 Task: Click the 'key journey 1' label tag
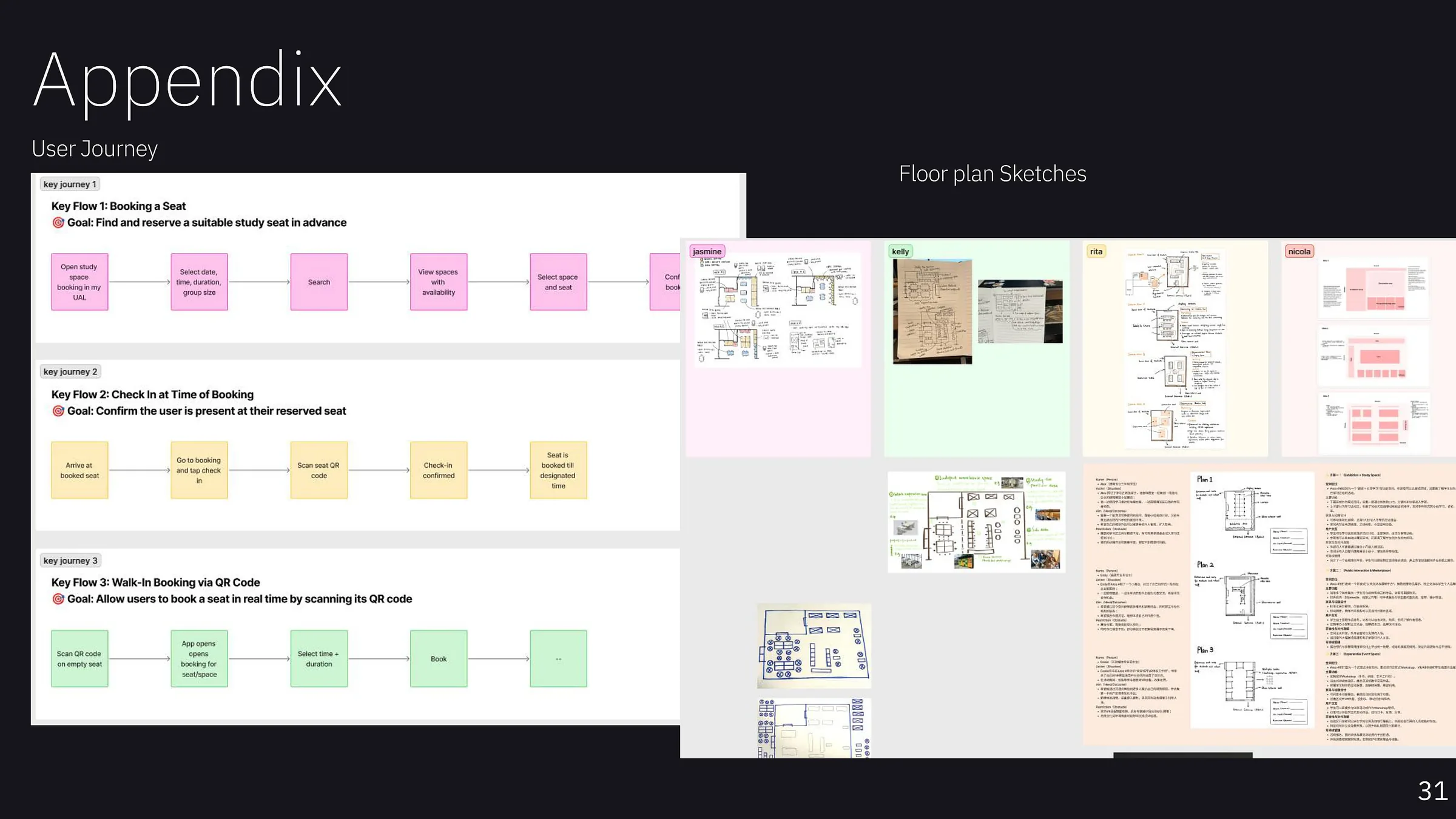[70, 184]
